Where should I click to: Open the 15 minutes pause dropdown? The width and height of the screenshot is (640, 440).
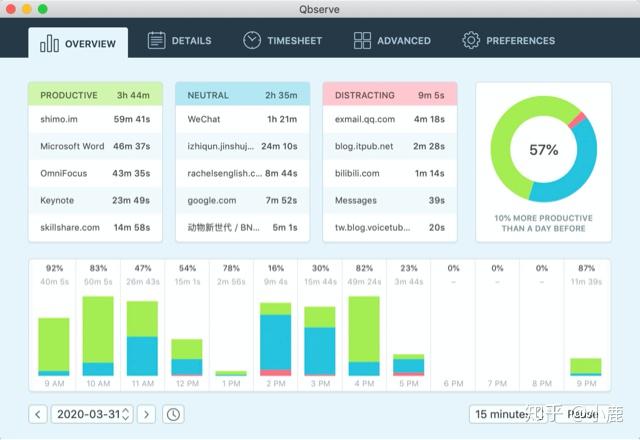[x=509, y=414]
